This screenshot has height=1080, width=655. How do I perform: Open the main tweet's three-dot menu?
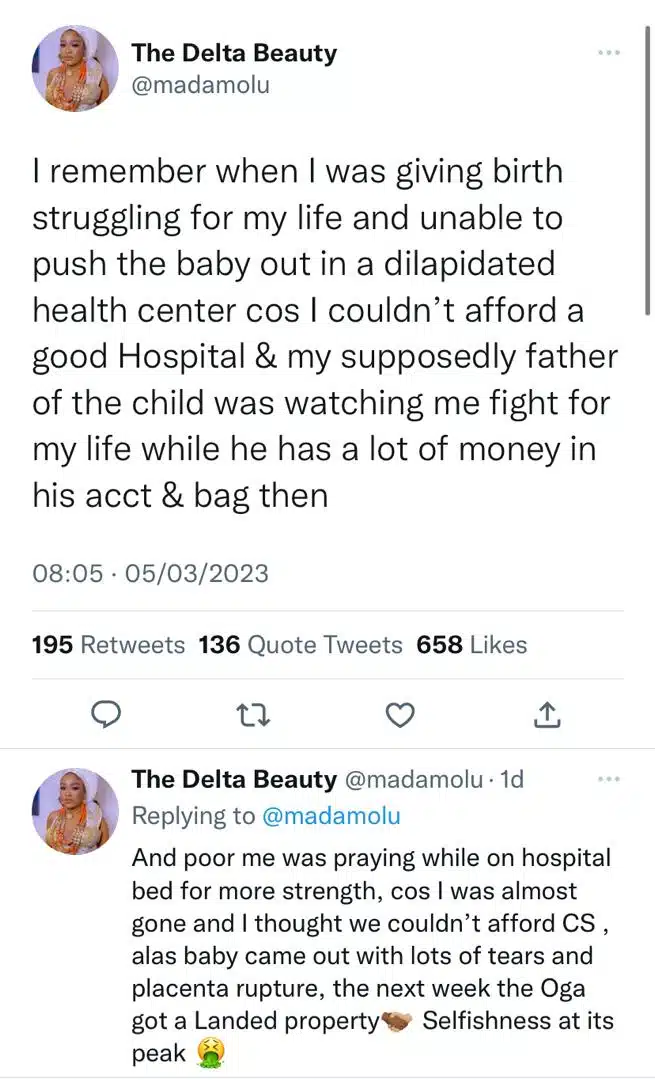click(609, 52)
